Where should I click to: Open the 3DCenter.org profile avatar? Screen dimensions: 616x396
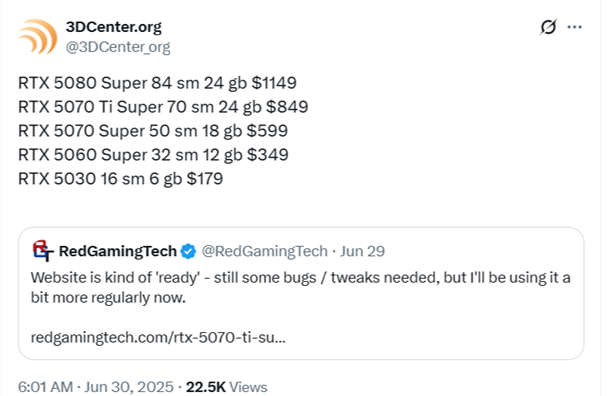[38, 37]
